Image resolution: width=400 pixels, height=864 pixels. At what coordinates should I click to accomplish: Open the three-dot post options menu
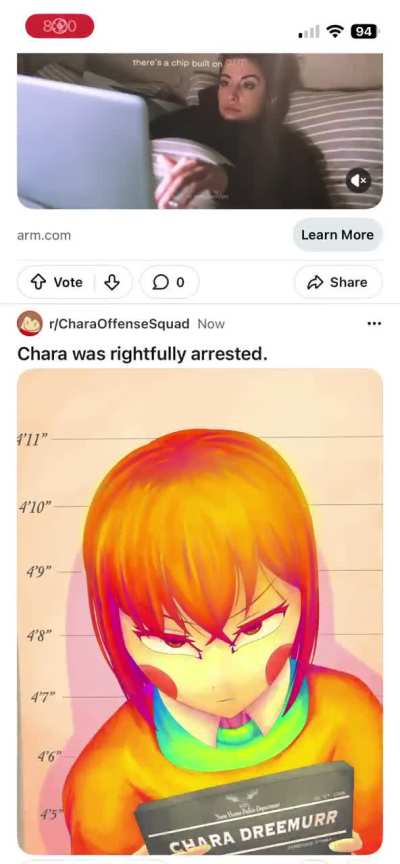click(374, 323)
